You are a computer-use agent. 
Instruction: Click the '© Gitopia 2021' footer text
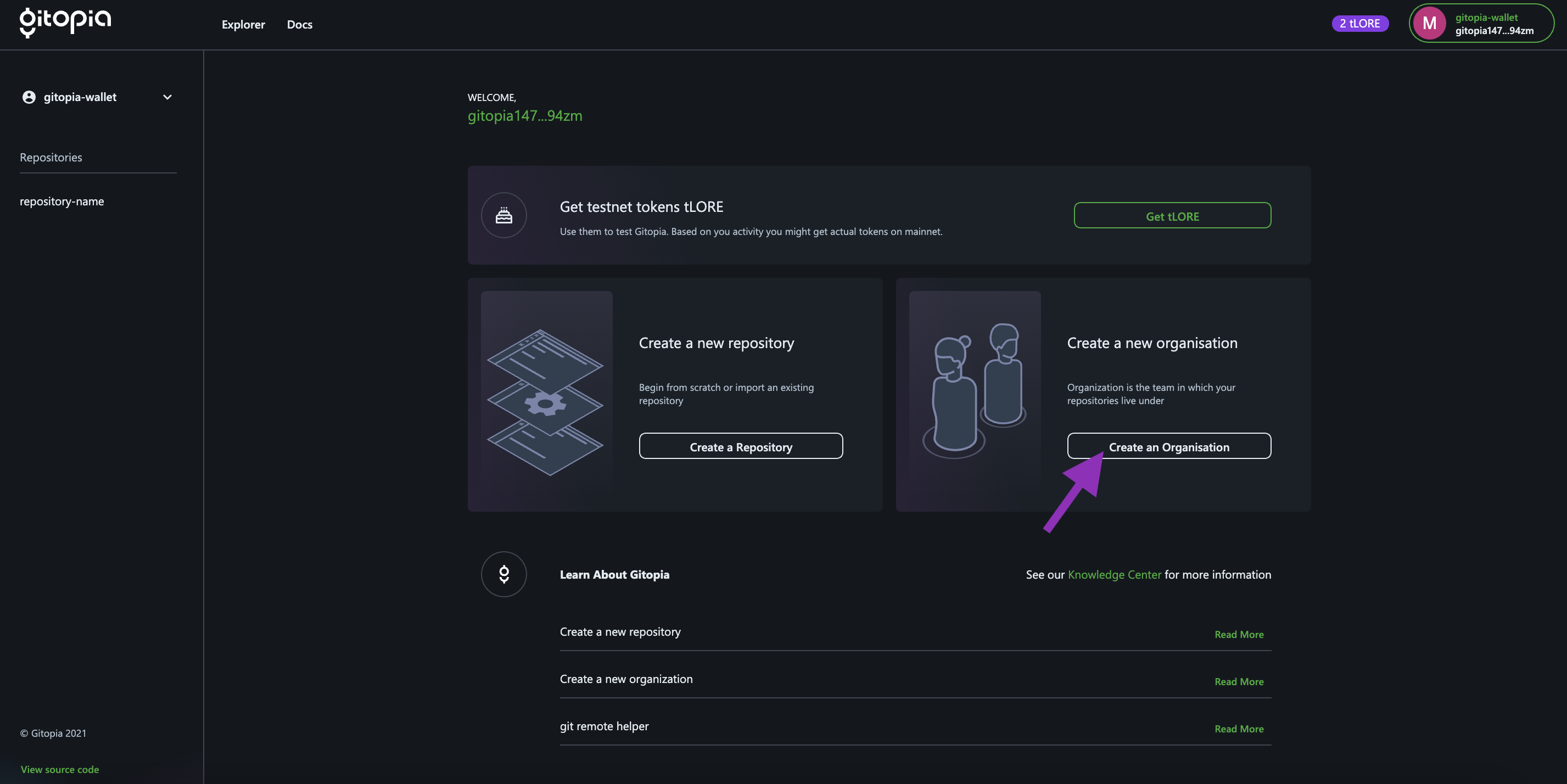click(x=53, y=733)
